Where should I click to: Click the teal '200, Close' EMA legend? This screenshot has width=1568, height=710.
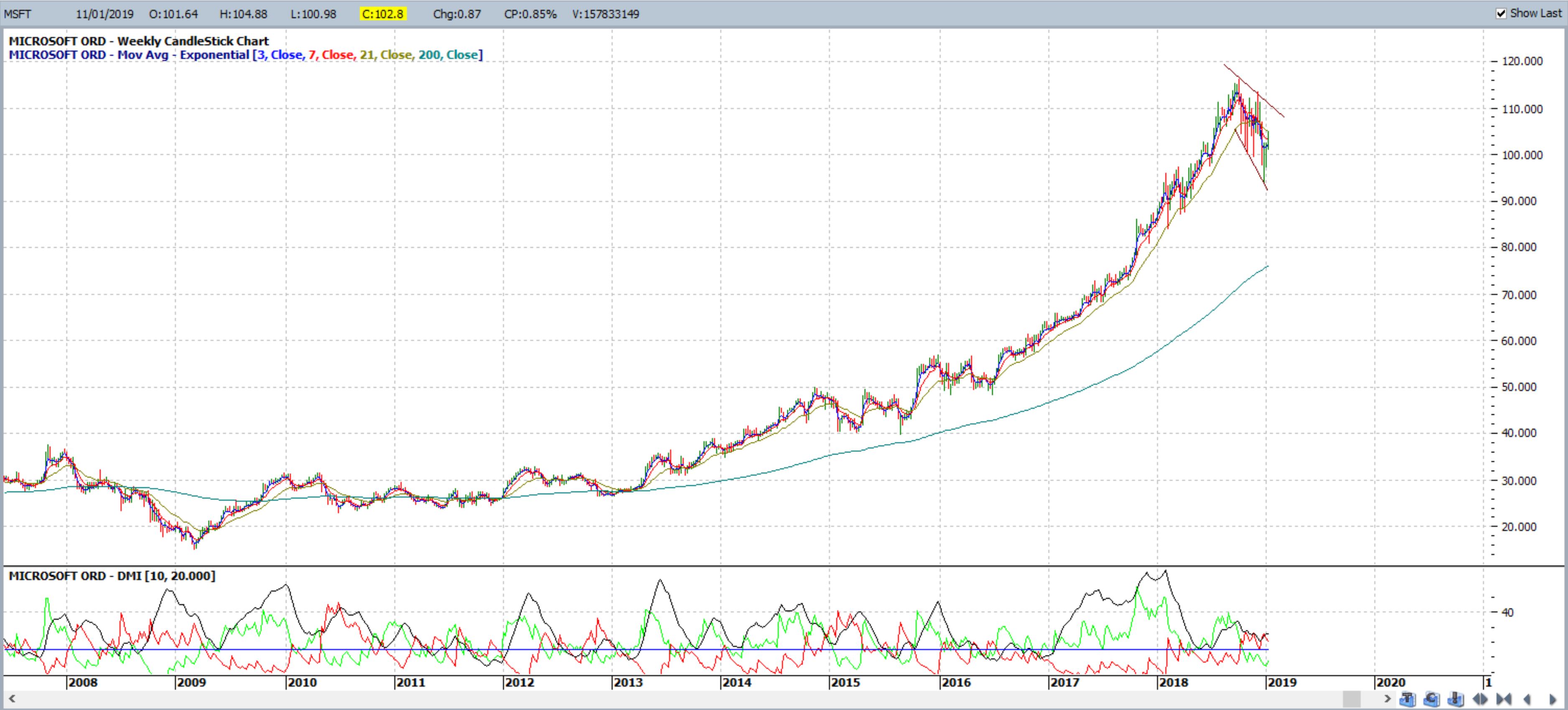tap(448, 55)
